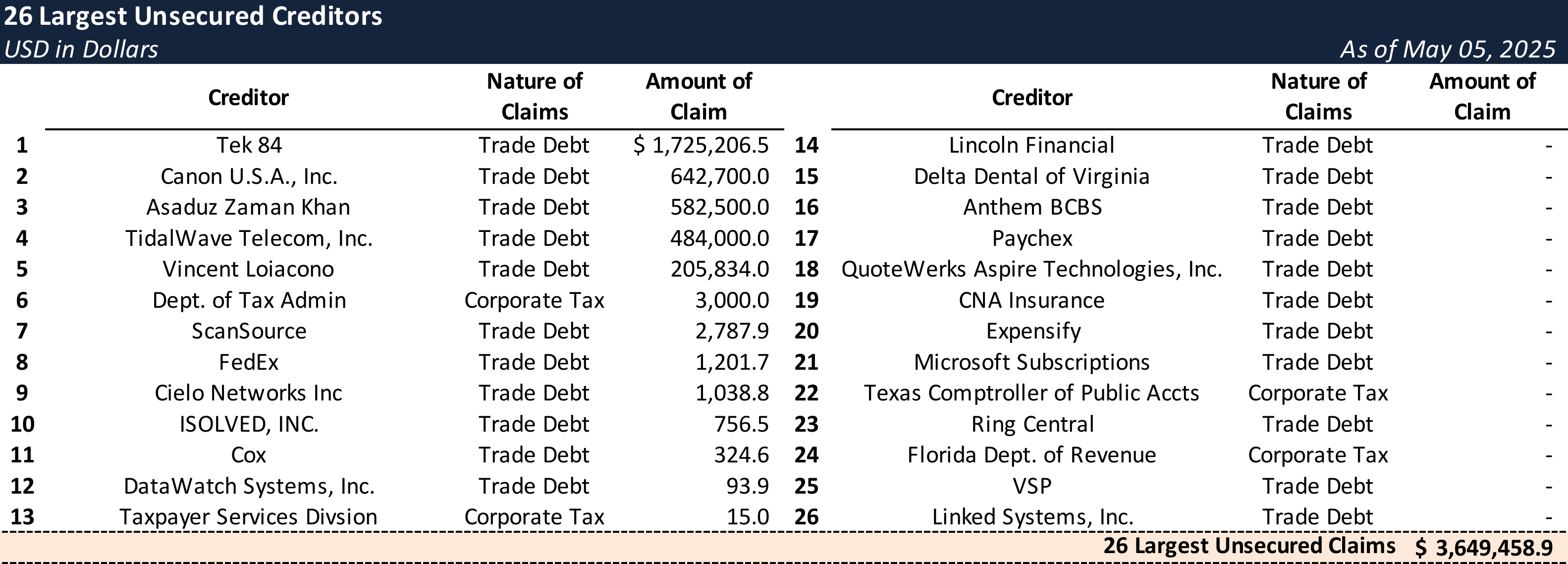Click row number 14
The image size is (1568, 564).
click(807, 145)
